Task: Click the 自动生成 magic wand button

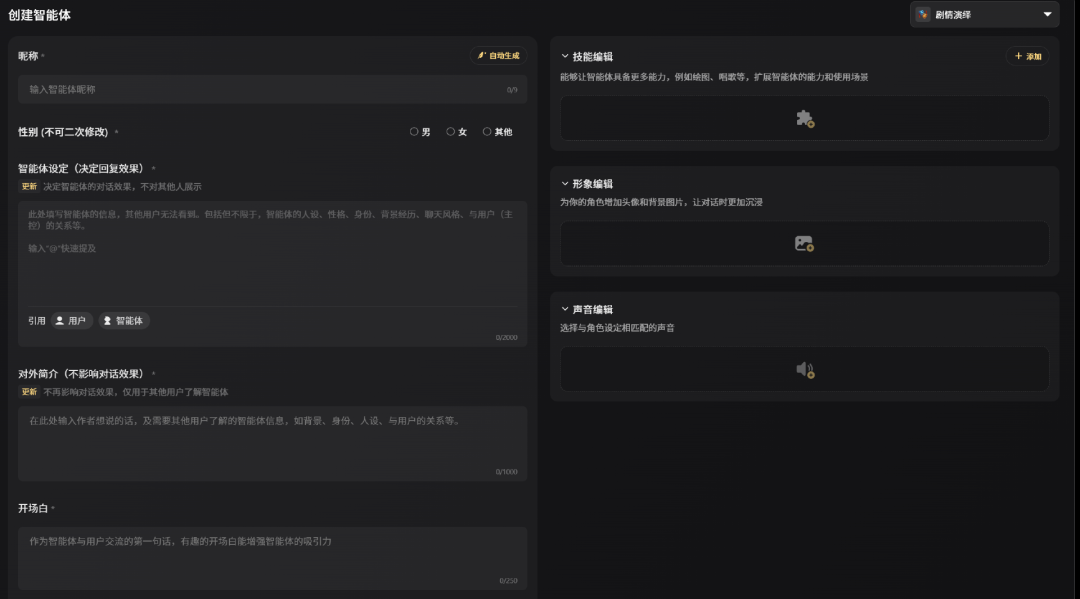Action: [x=498, y=56]
